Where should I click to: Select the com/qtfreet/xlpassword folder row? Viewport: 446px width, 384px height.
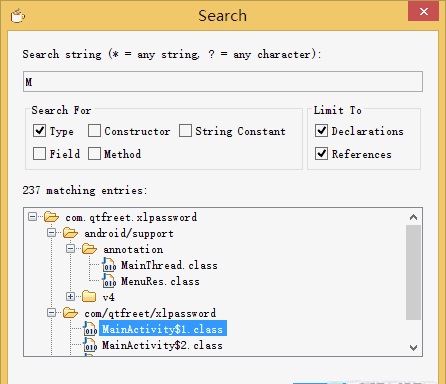pos(150,313)
